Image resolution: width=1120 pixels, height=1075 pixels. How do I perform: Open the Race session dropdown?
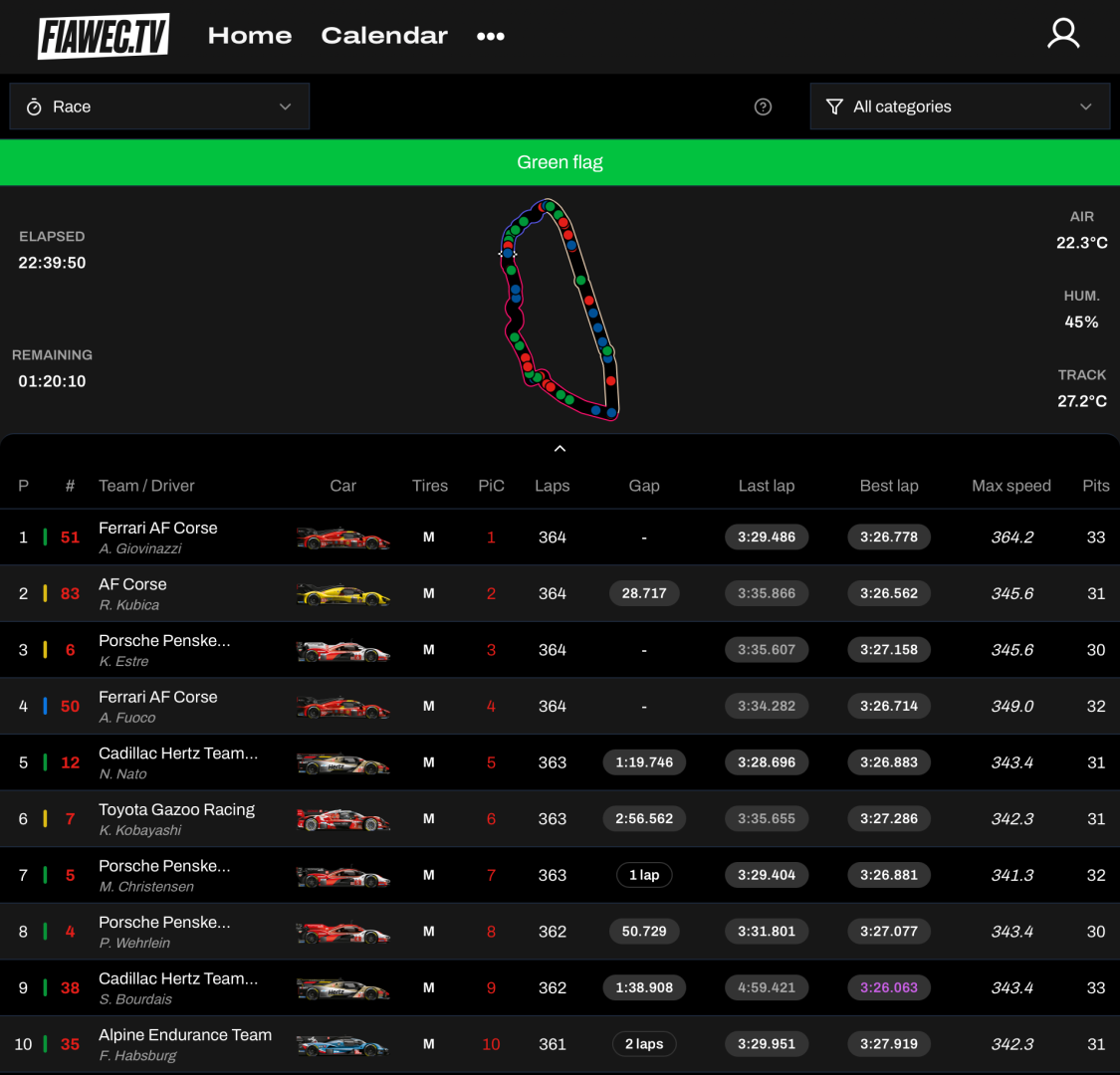coord(159,107)
